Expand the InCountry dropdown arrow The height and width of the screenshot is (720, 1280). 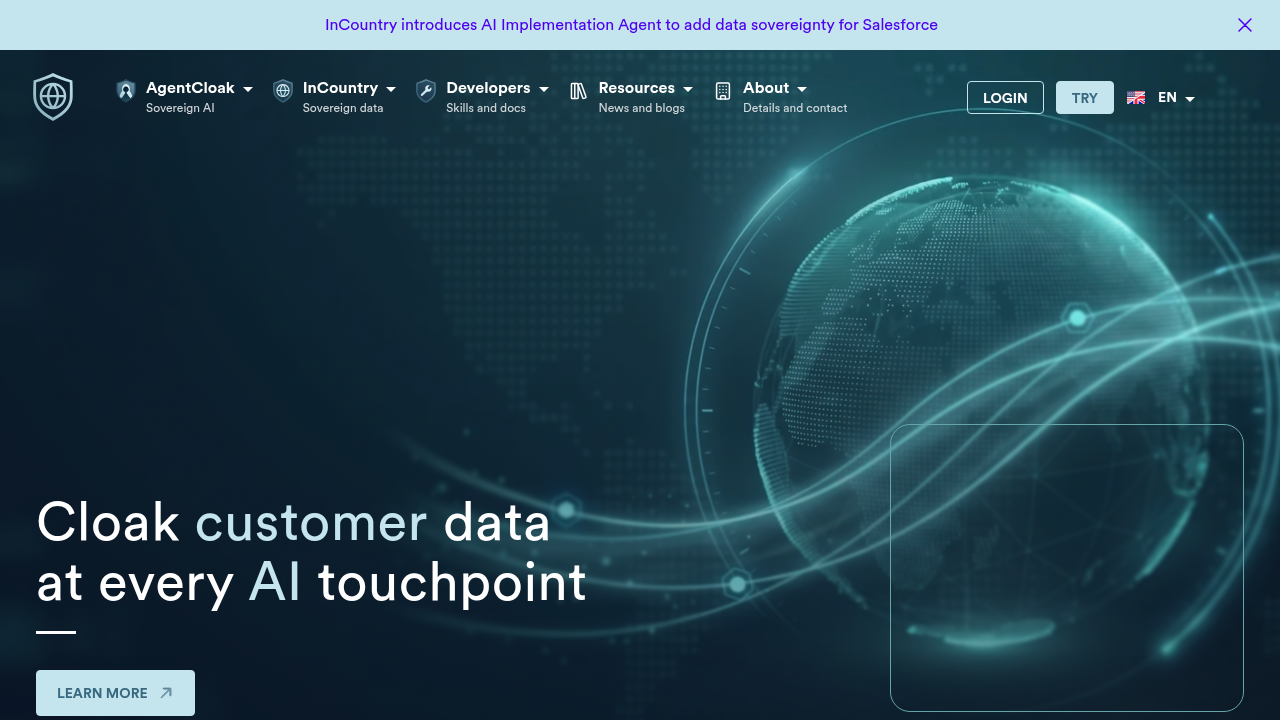pos(391,89)
